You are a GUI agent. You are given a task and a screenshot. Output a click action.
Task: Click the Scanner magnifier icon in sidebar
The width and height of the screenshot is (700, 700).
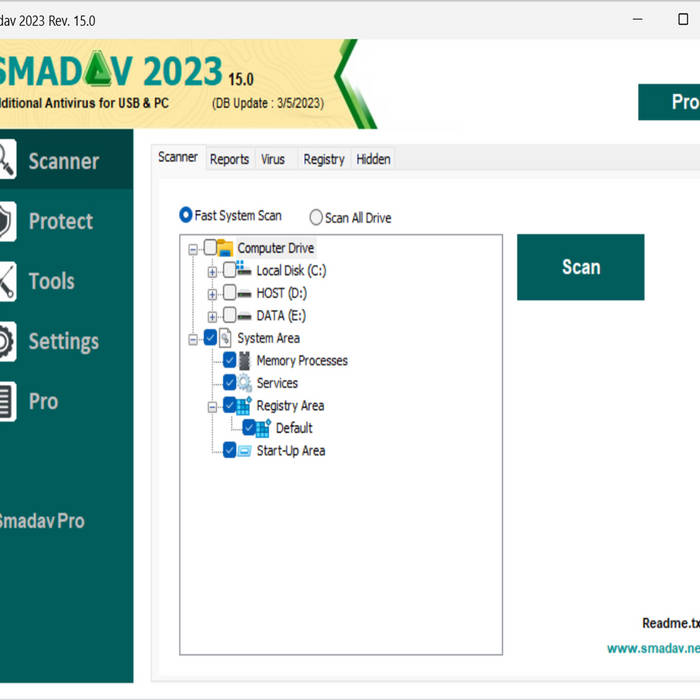click(6, 161)
